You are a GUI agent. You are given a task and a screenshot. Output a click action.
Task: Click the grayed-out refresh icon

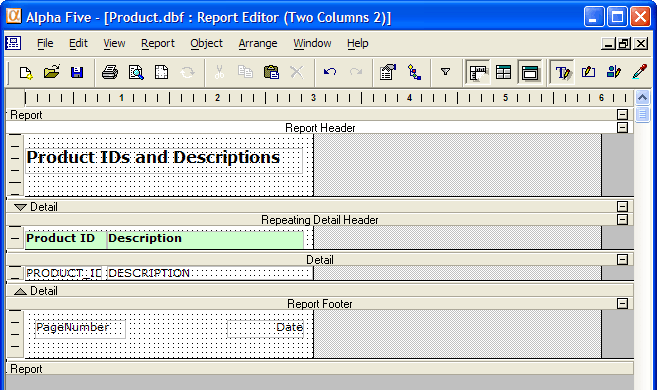tap(187, 73)
